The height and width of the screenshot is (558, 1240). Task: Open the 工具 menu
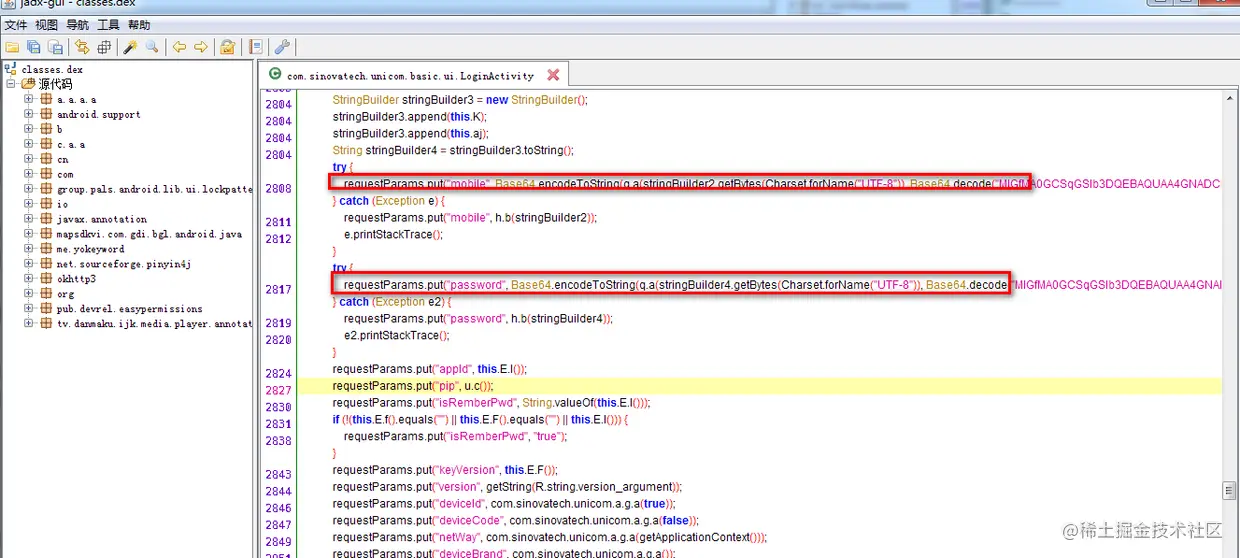[x=108, y=25]
